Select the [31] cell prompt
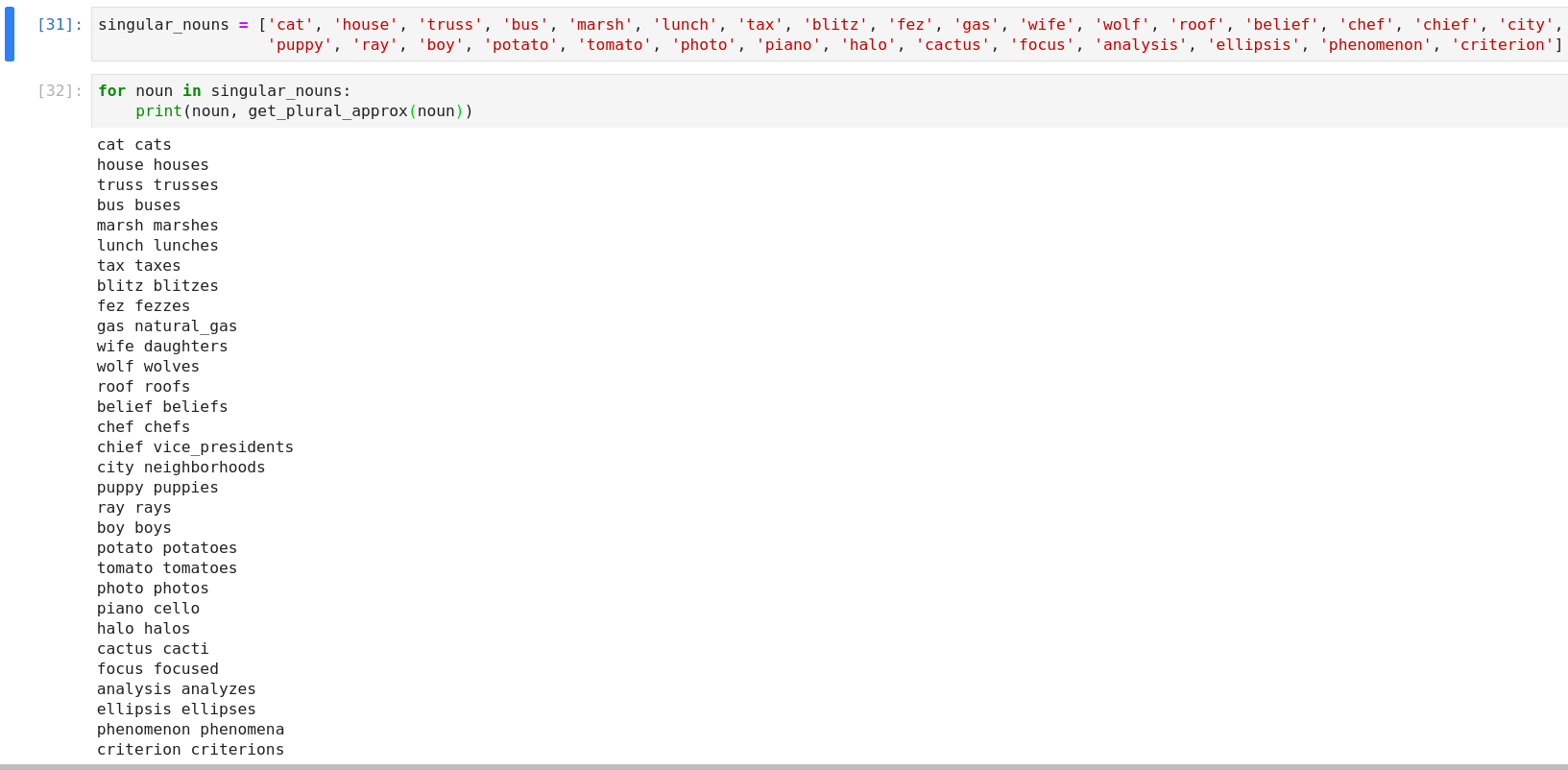1568x770 pixels. 60,24
